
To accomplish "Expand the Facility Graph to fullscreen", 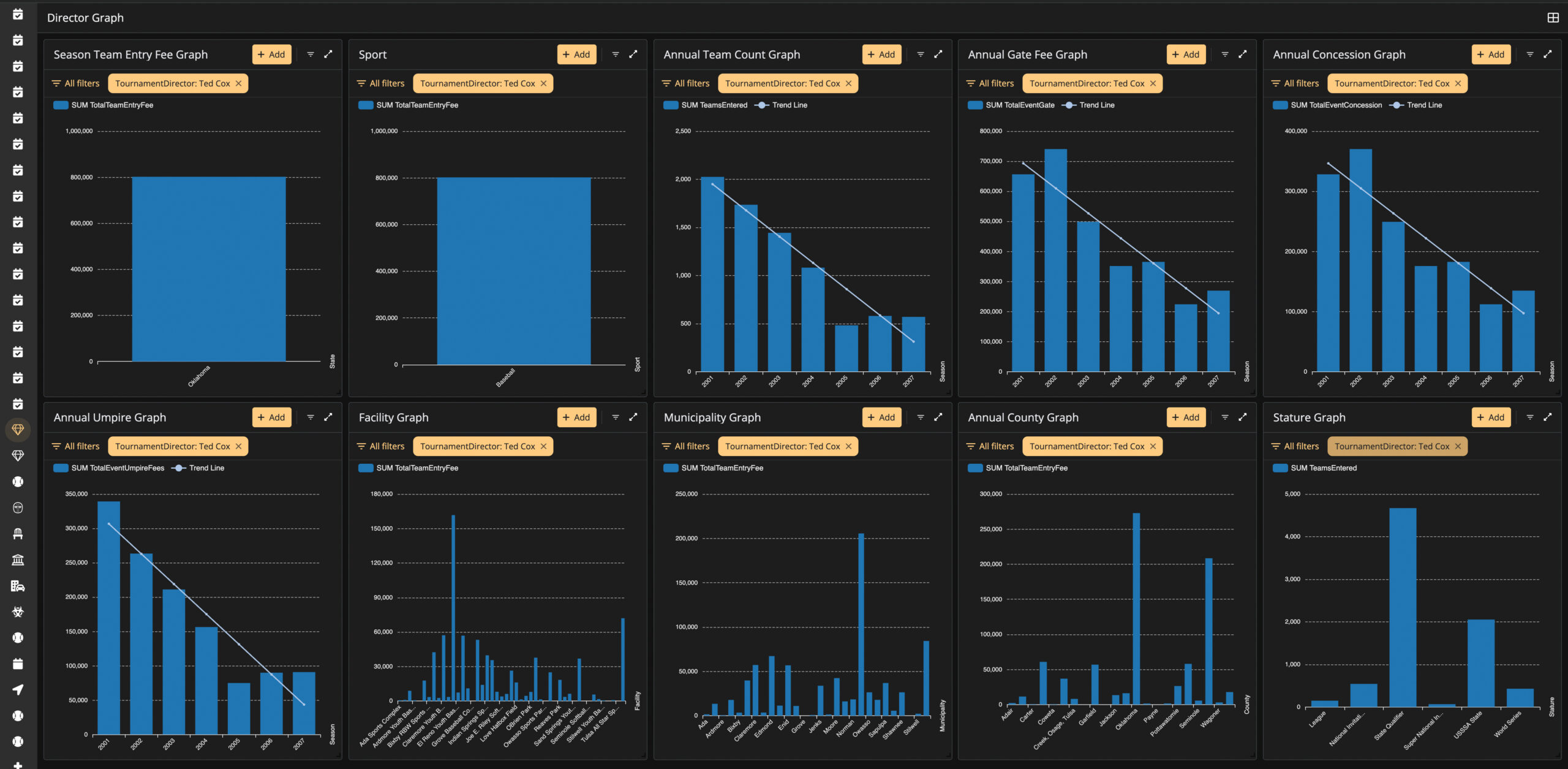I will [x=633, y=417].
